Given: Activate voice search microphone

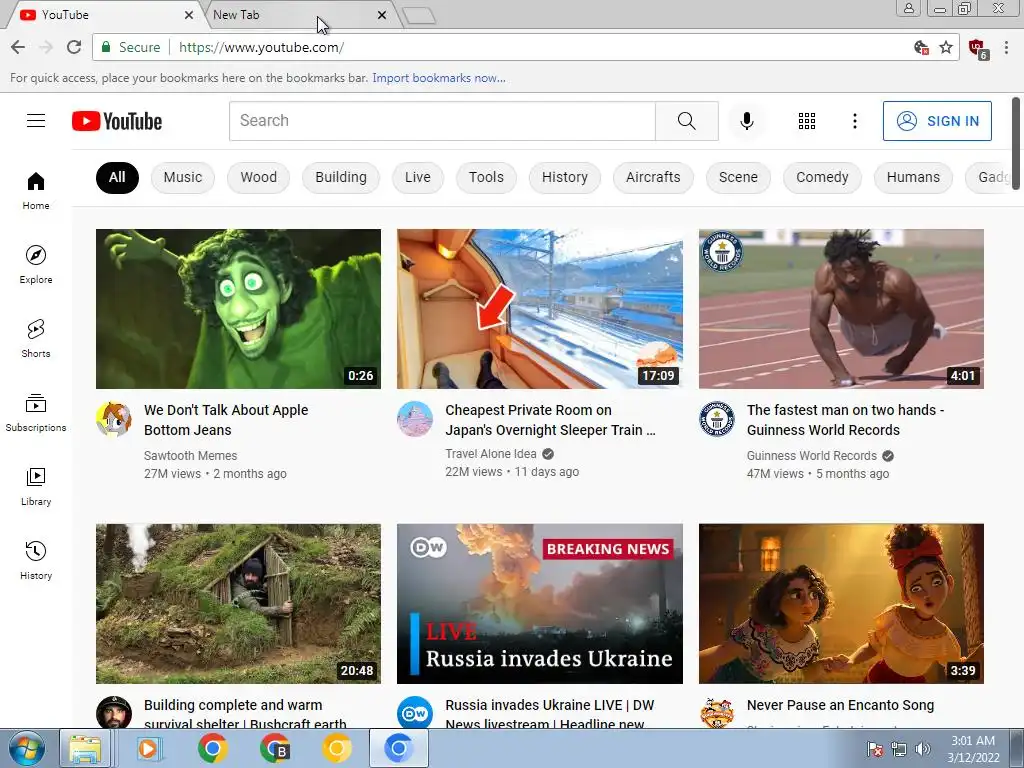Looking at the screenshot, I should [x=746, y=121].
